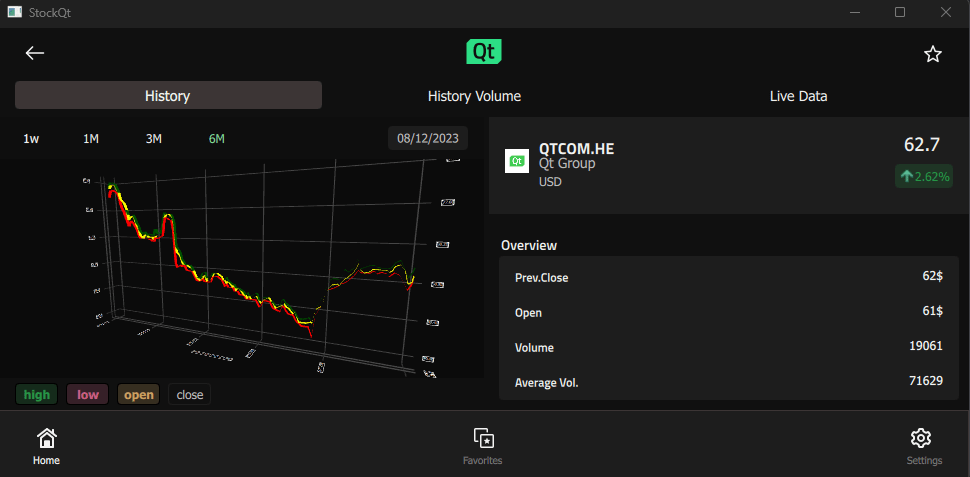The height and width of the screenshot is (477, 970).
Task: Switch to the History Volume tab
Action: tap(474, 96)
